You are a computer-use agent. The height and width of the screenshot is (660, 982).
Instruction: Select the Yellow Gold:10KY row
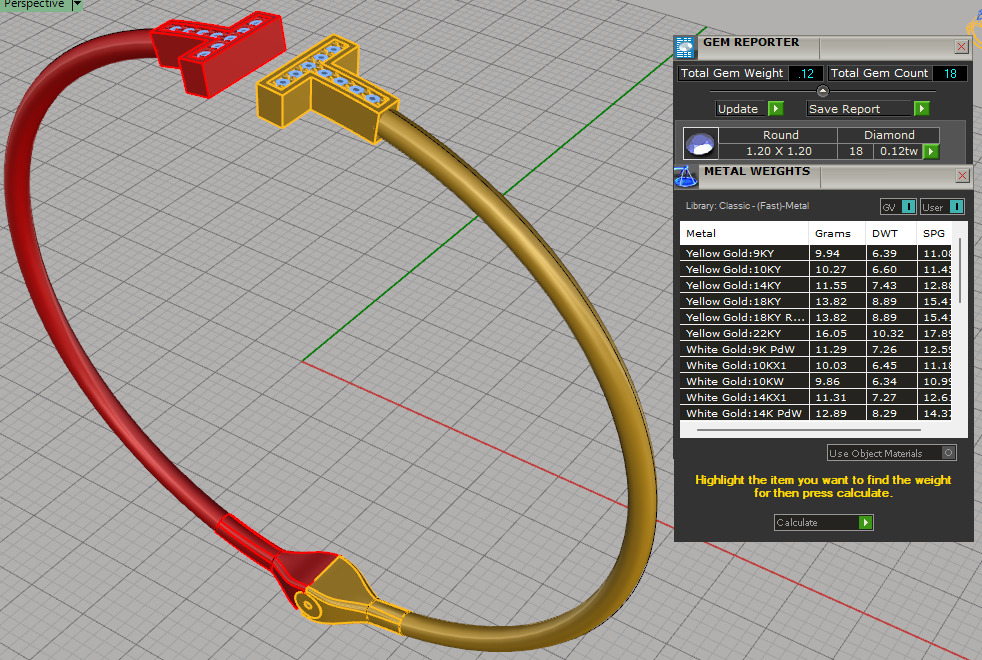(816, 269)
